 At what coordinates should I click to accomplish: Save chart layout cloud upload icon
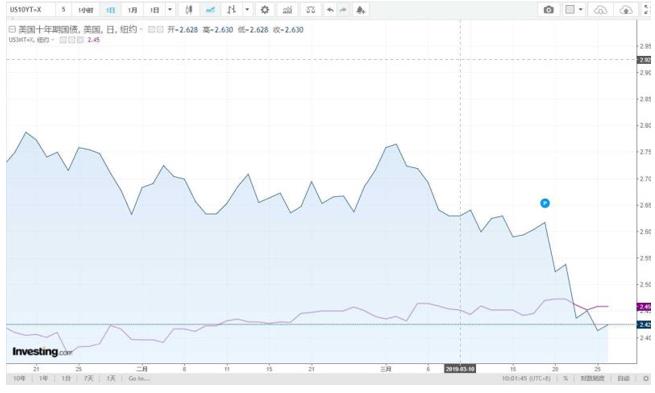626,10
